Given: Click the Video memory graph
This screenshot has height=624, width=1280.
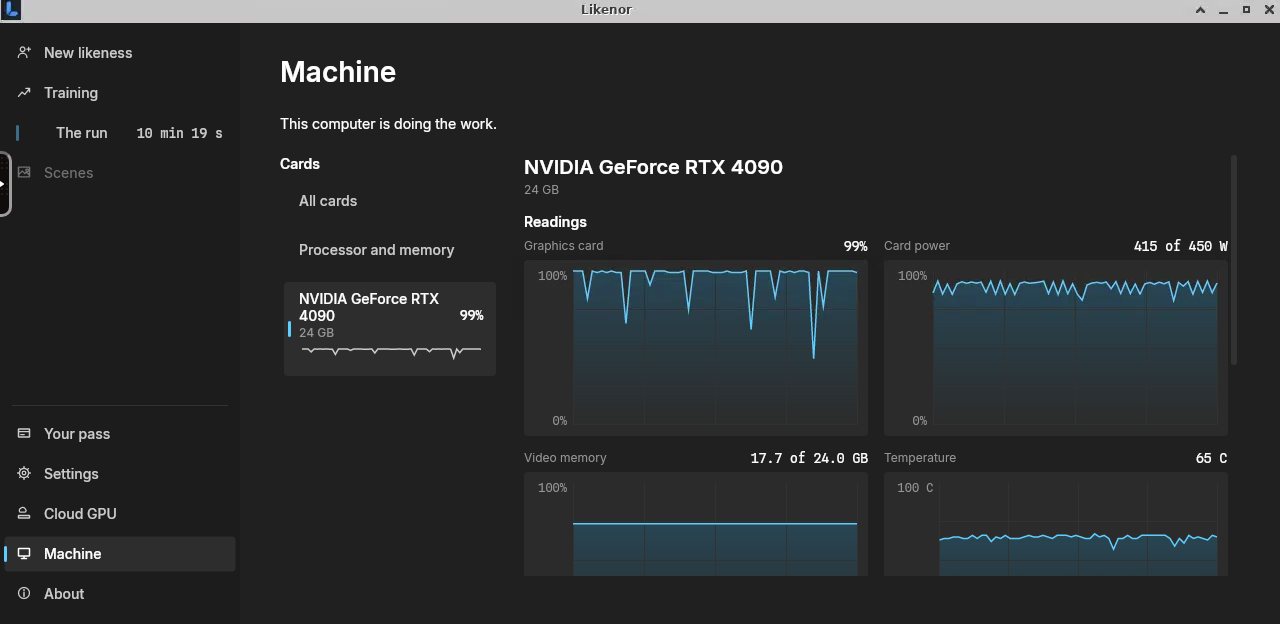Looking at the screenshot, I should [696, 524].
